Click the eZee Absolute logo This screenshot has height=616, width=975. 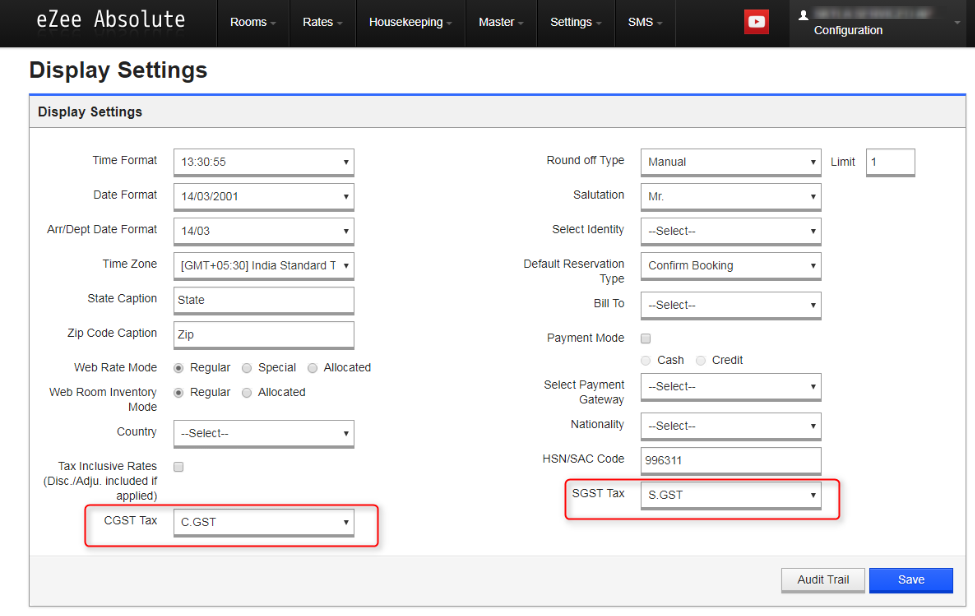[x=111, y=20]
